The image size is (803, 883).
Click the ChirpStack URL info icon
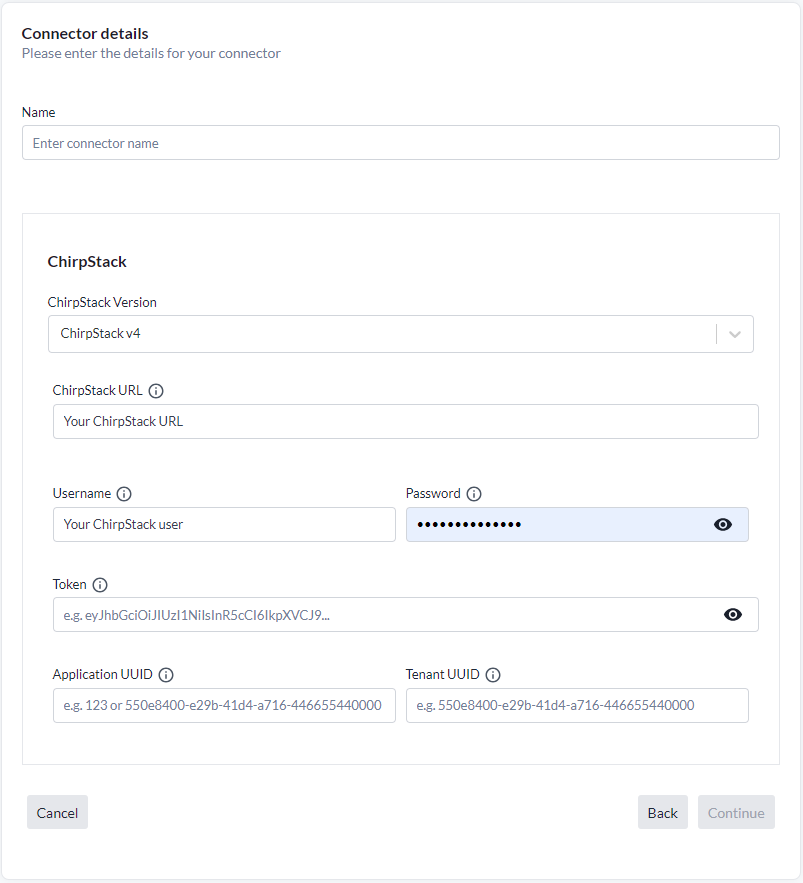pyautogui.click(x=156, y=391)
